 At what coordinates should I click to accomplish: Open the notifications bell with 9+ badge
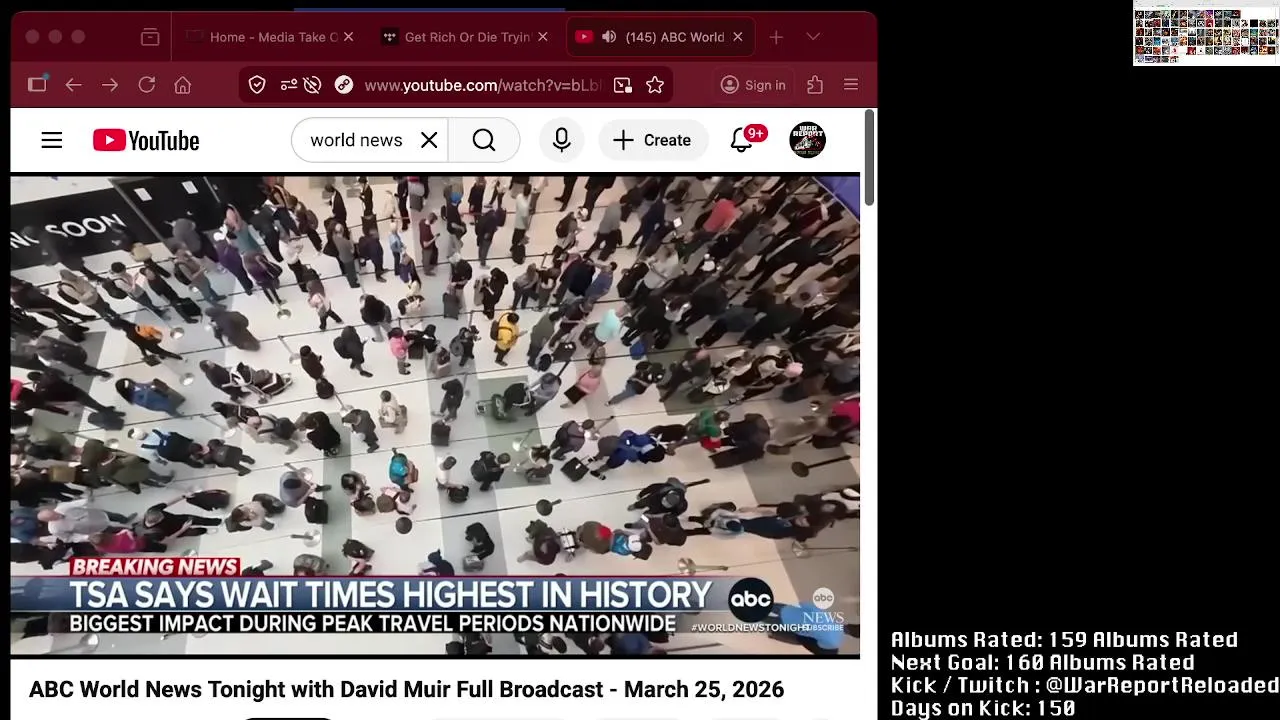pos(742,141)
